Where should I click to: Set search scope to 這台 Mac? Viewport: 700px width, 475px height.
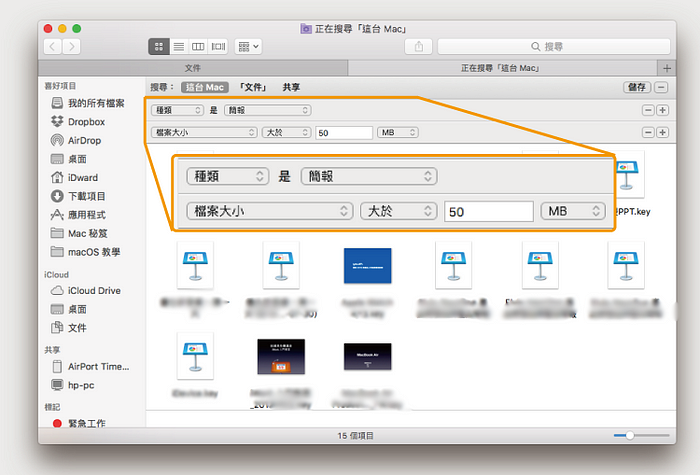[204, 87]
